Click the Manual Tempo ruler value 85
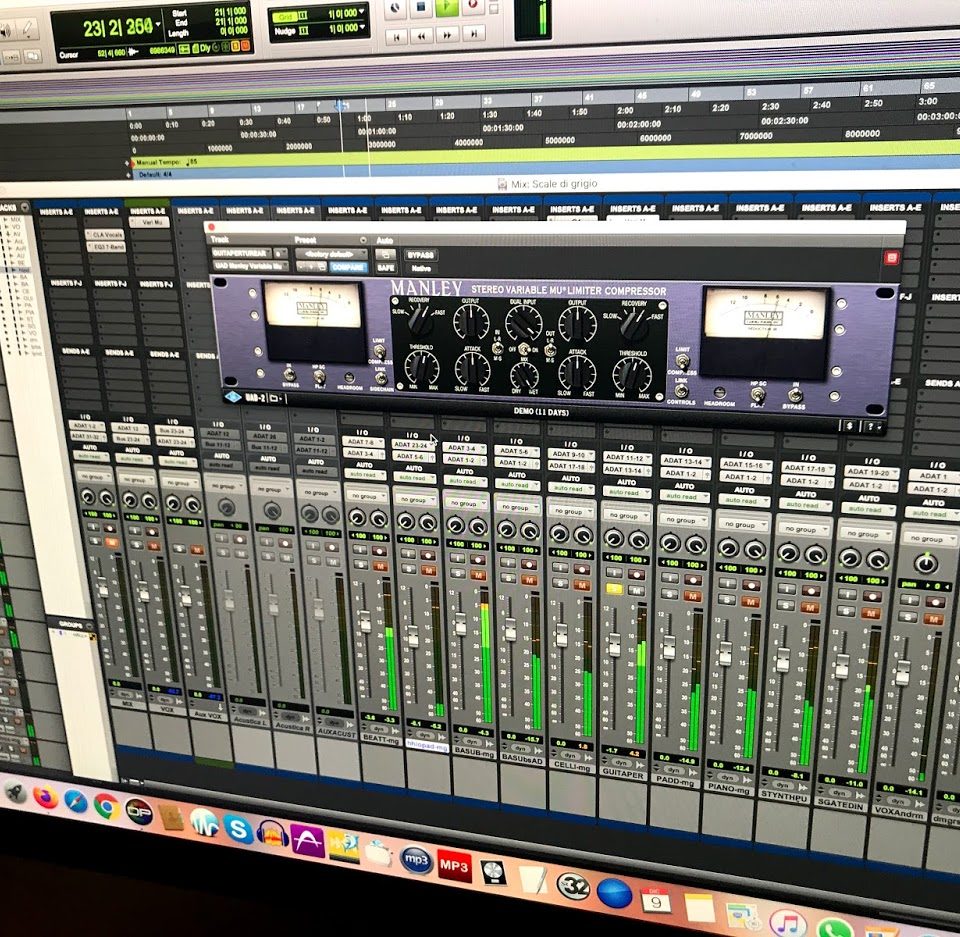The image size is (960, 937). (x=193, y=162)
